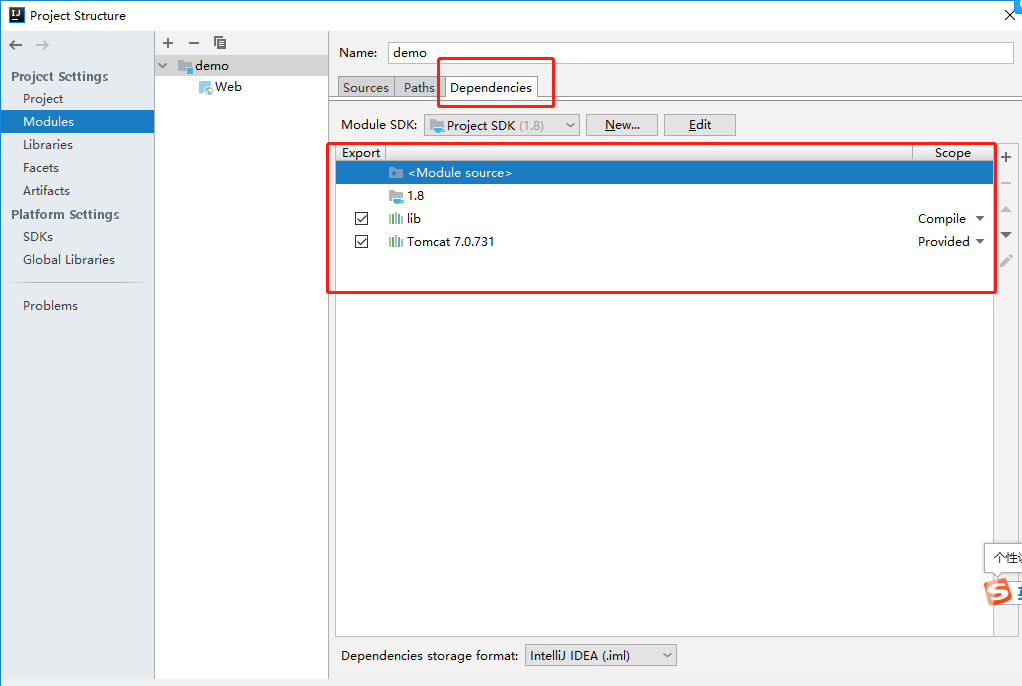
Task: Open dependencies storage format dropdown
Action: [x=601, y=655]
